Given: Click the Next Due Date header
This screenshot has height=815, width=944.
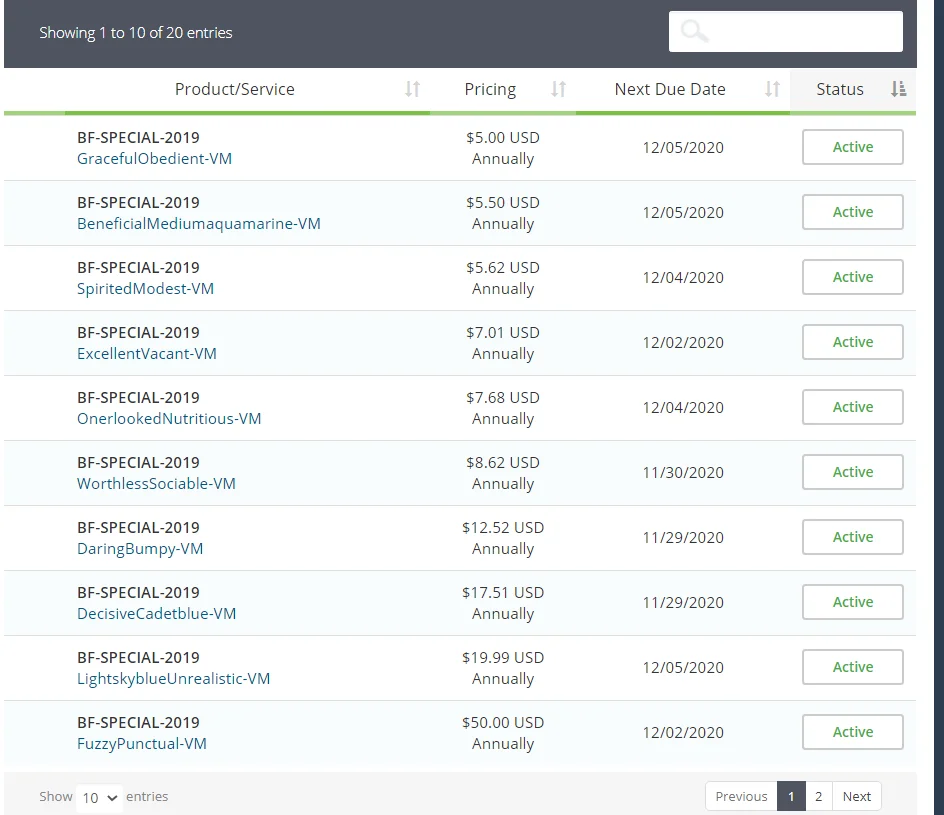Looking at the screenshot, I should tap(683, 89).
